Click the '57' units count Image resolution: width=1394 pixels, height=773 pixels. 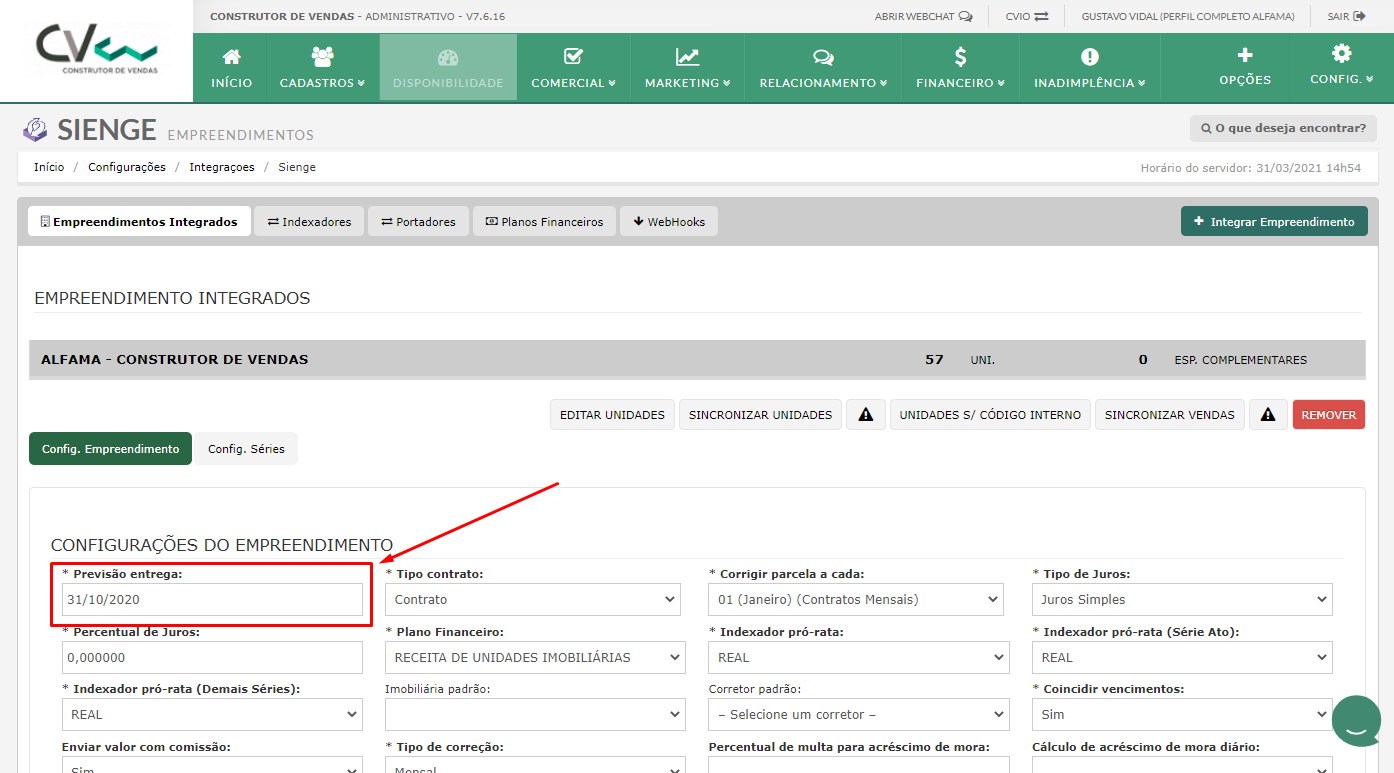(x=934, y=359)
